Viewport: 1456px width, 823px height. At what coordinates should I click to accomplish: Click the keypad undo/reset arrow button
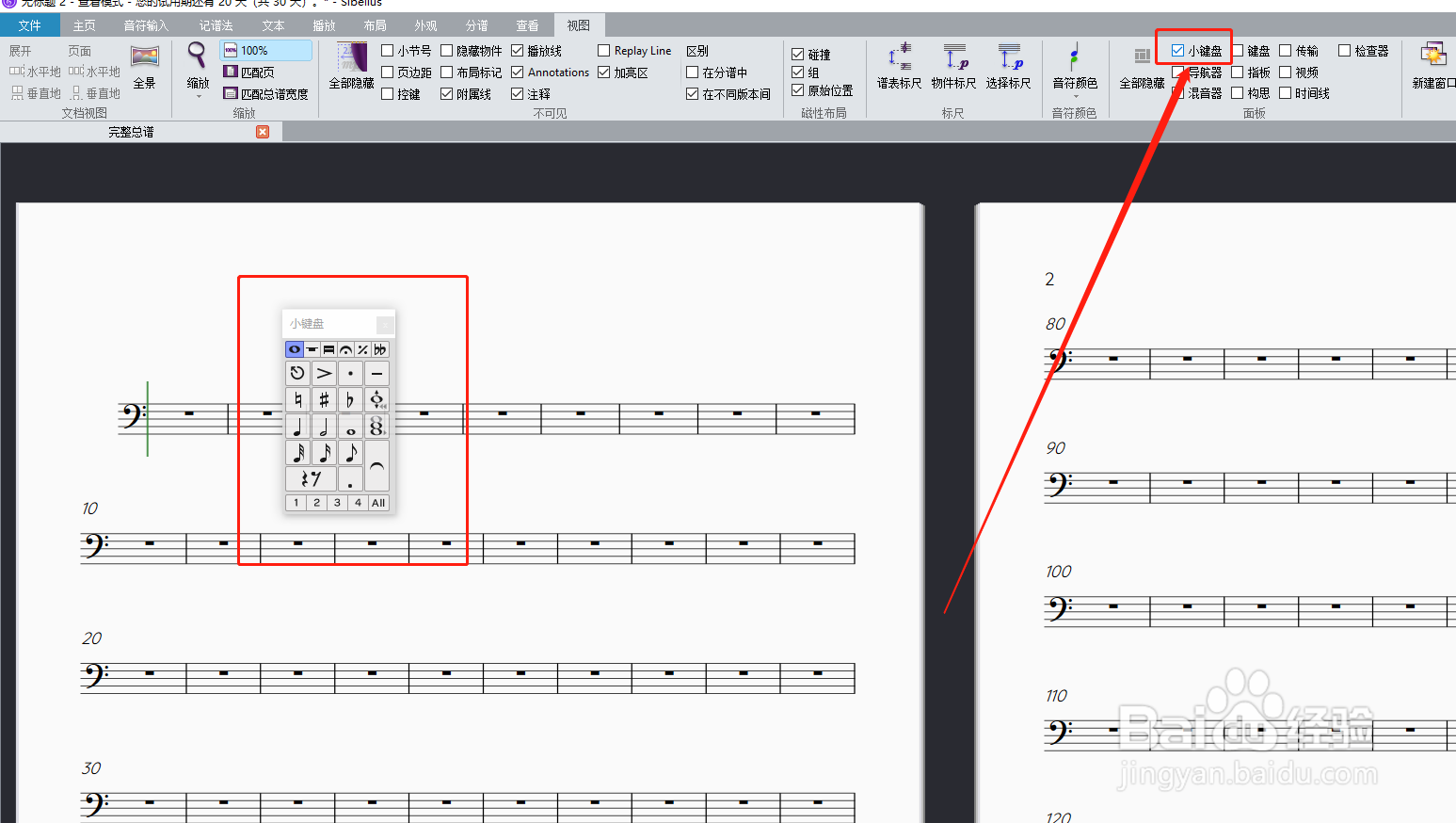click(297, 373)
